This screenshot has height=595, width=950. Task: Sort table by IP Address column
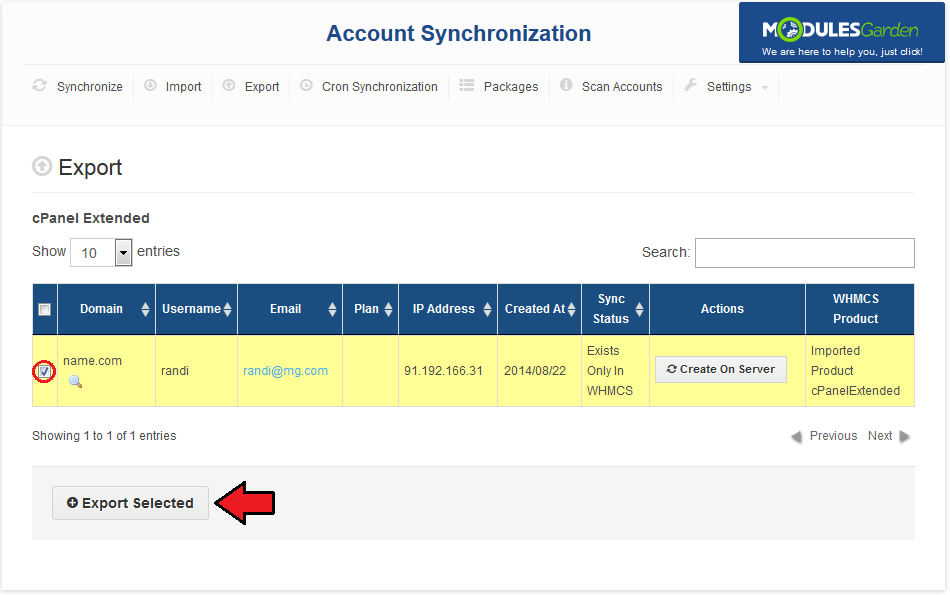point(487,309)
